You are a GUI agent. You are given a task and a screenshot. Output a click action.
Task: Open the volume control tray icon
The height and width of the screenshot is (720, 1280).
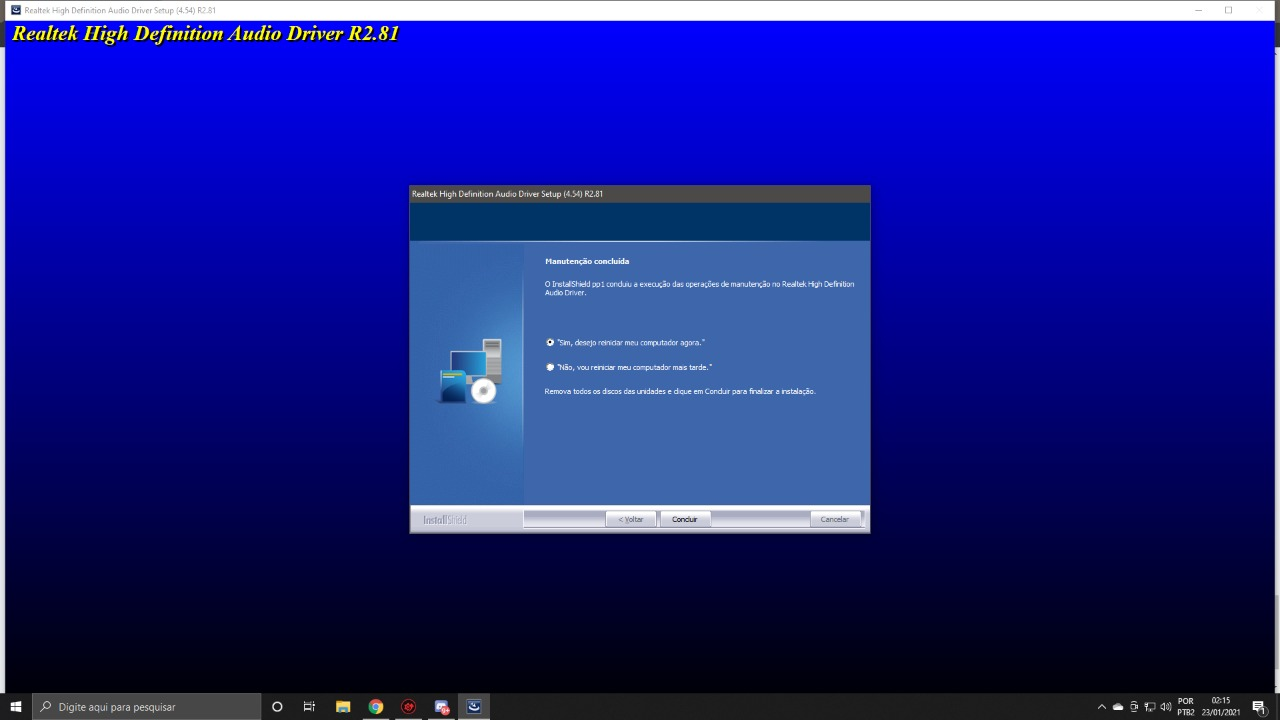tap(1166, 707)
